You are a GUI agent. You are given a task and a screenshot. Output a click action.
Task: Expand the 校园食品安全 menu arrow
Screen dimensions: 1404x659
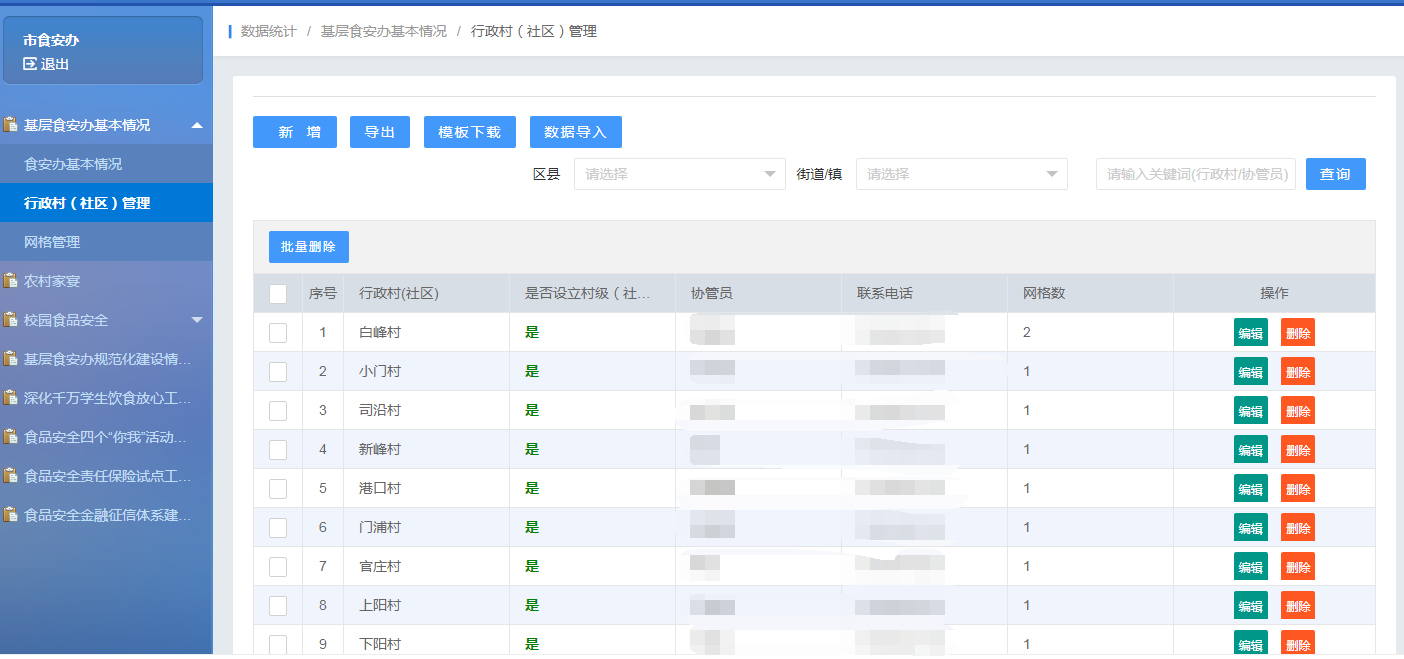[197, 320]
